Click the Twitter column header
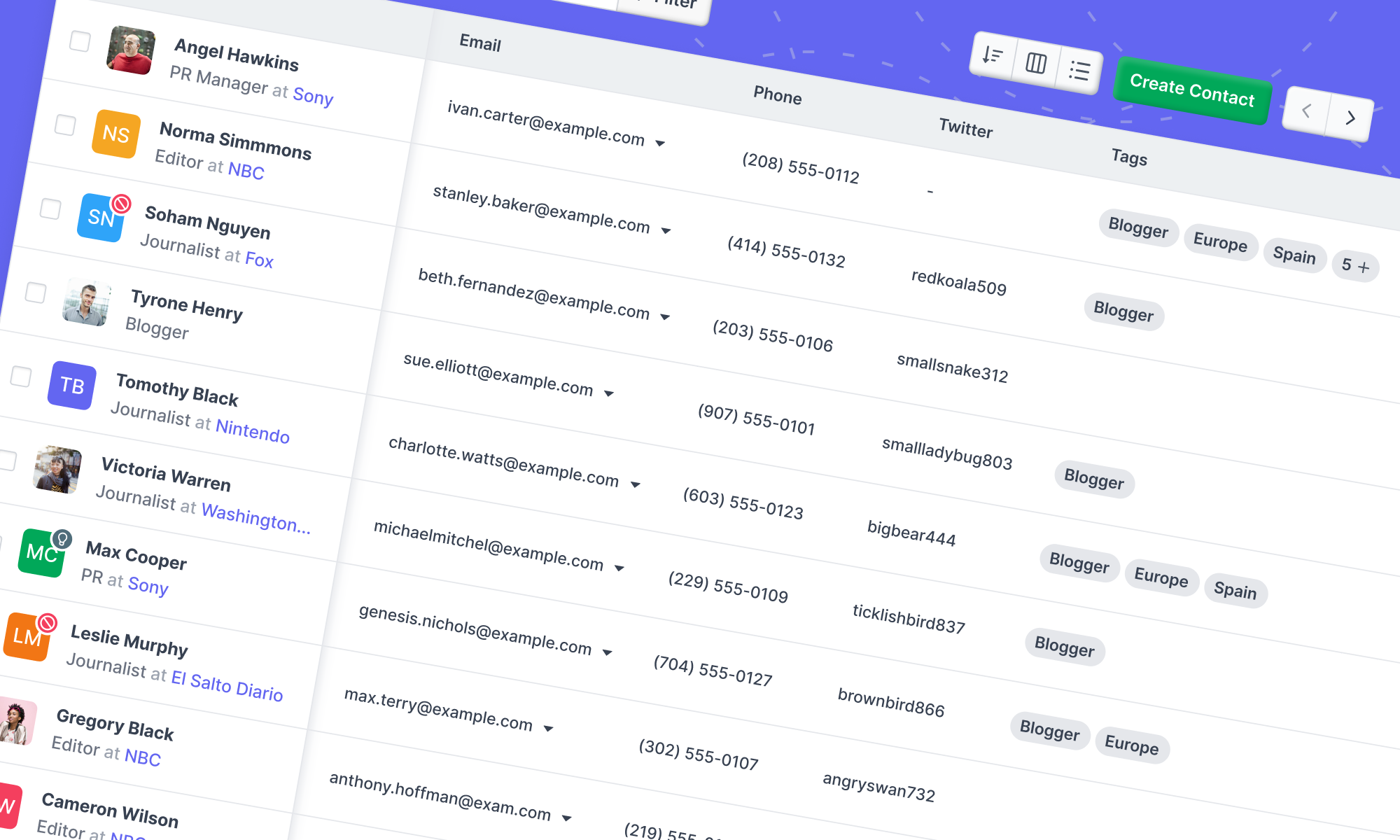This screenshot has width=1400, height=840. coord(965,129)
